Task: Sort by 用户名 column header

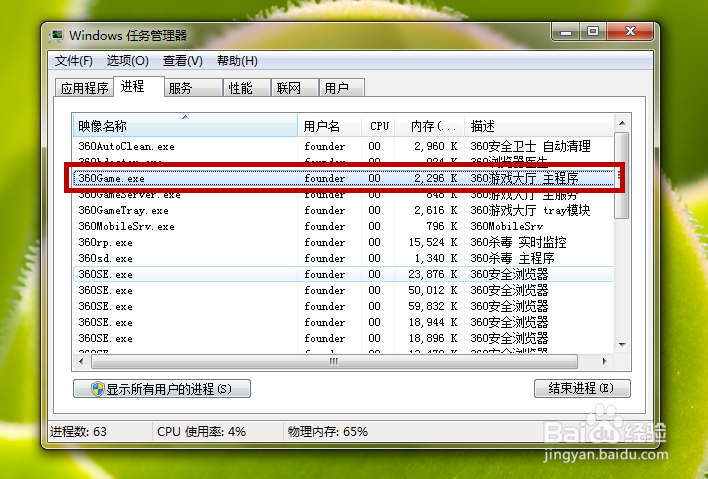Action: tap(329, 126)
